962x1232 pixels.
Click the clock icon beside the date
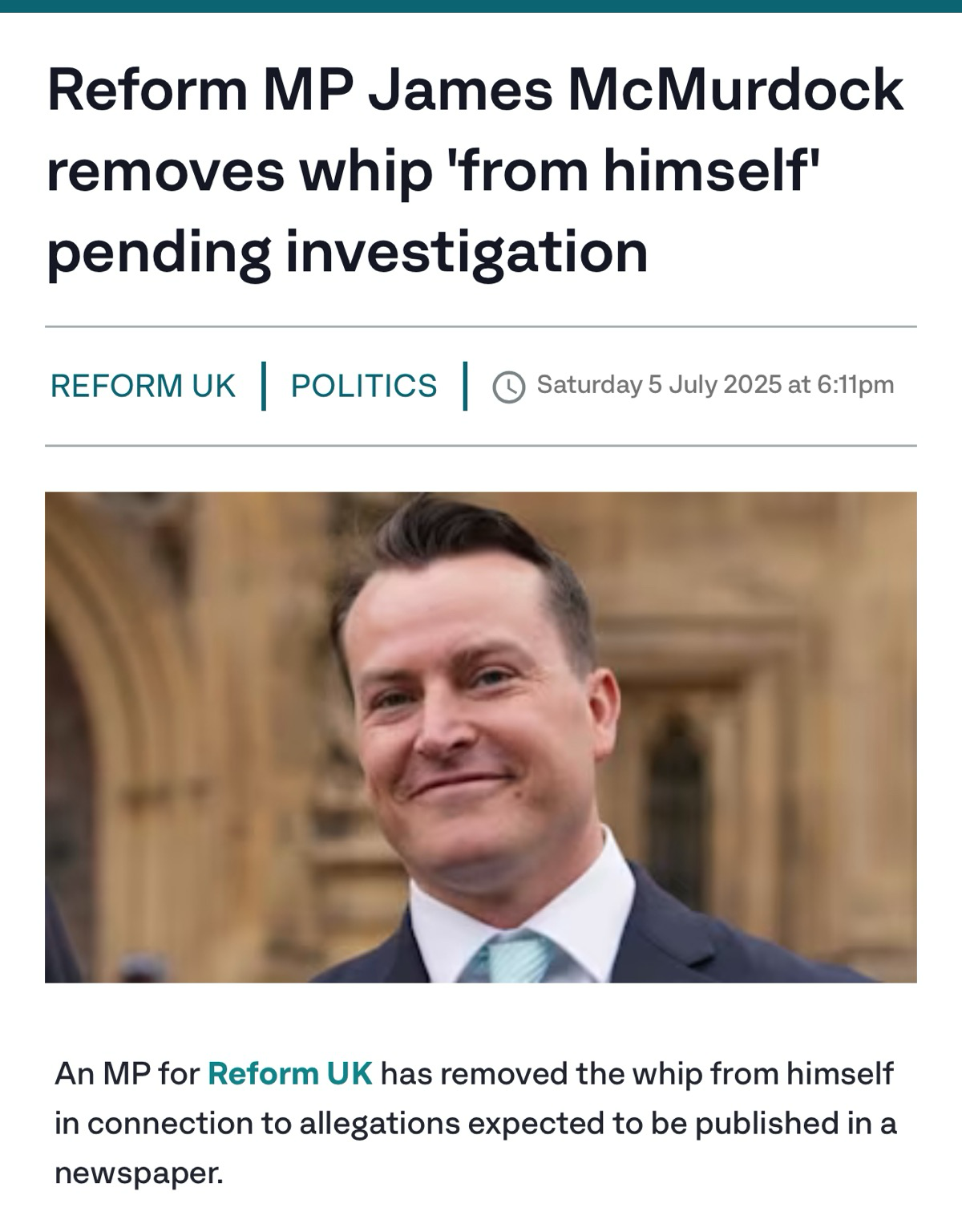(x=509, y=387)
